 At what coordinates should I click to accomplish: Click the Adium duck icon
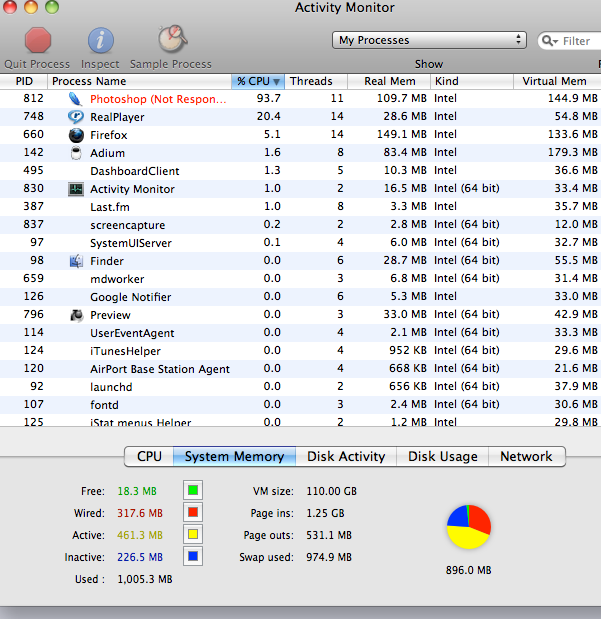click(76, 153)
